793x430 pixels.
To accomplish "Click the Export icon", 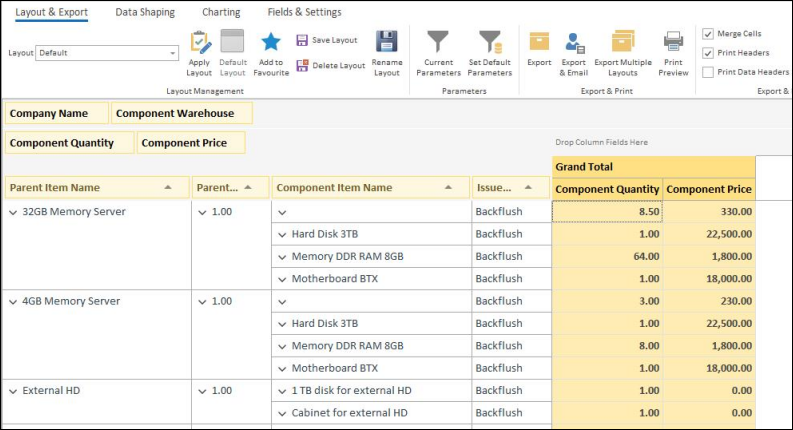I will pyautogui.click(x=539, y=43).
